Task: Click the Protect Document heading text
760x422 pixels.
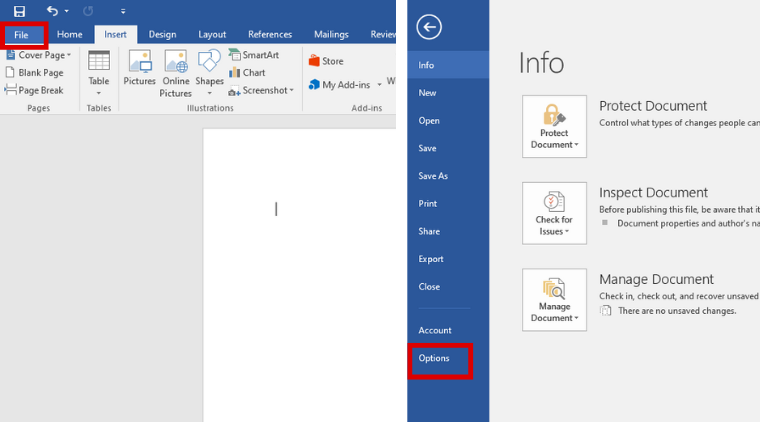Action: click(653, 106)
